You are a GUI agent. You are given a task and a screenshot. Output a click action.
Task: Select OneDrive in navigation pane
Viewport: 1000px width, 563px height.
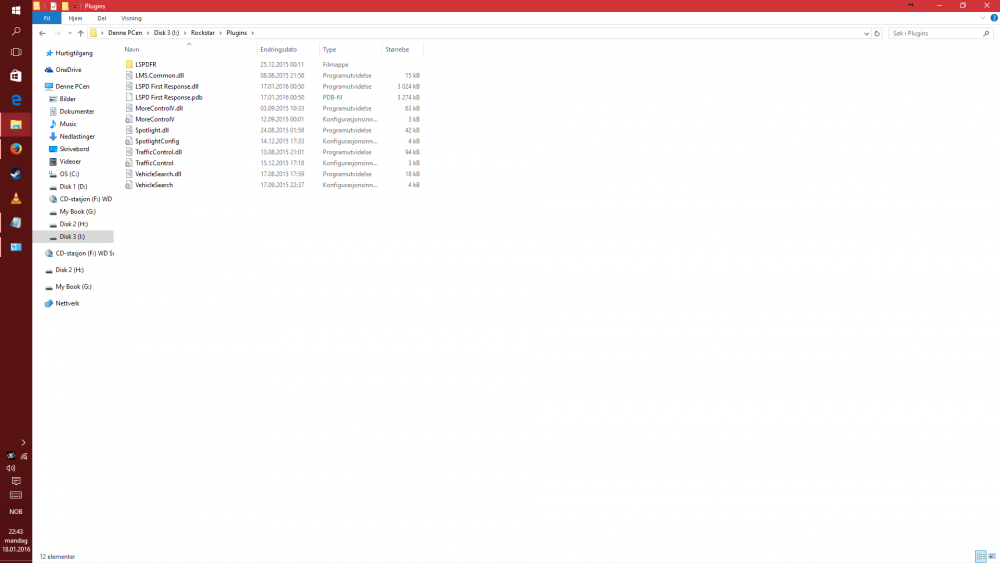68,69
